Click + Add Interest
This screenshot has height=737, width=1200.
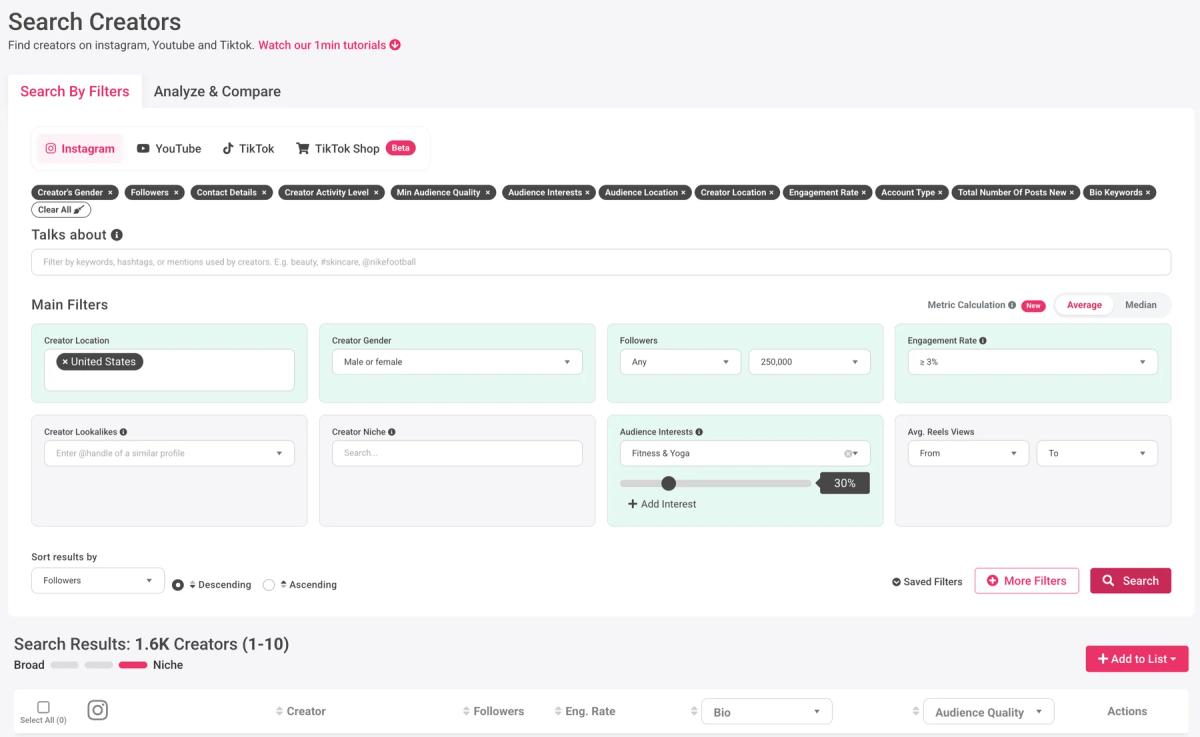pos(662,504)
